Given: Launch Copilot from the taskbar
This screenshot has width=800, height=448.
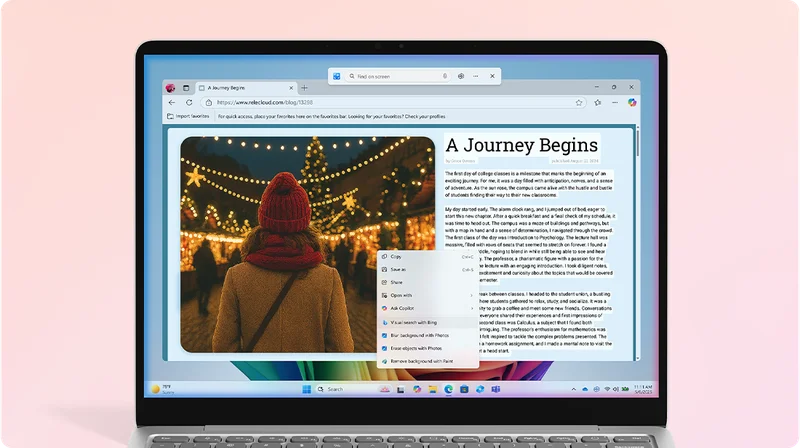Looking at the screenshot, I should [x=417, y=389].
